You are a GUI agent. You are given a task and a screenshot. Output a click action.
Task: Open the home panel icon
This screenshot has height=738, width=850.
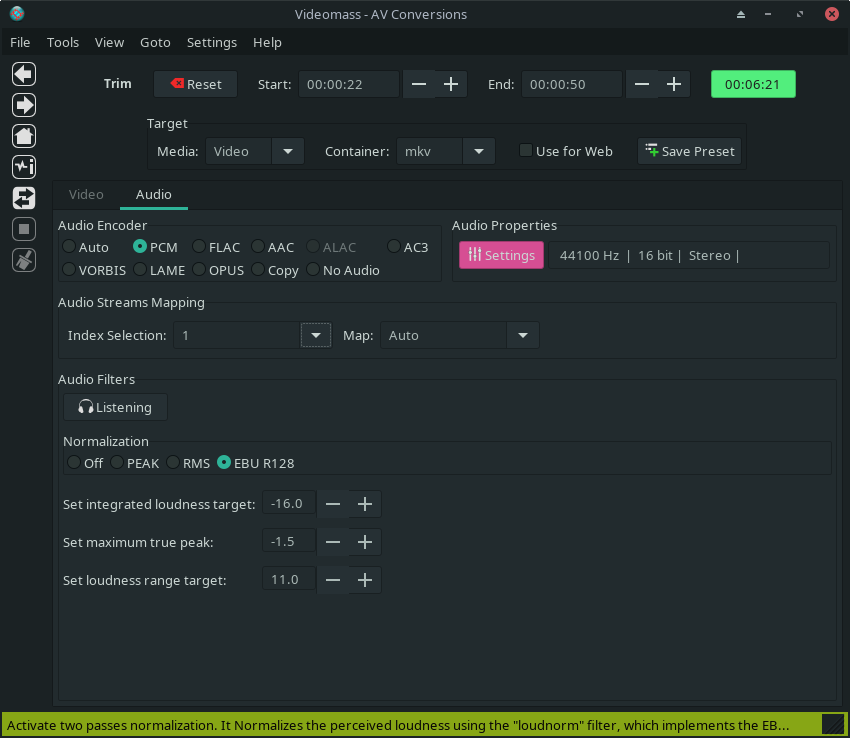24,136
